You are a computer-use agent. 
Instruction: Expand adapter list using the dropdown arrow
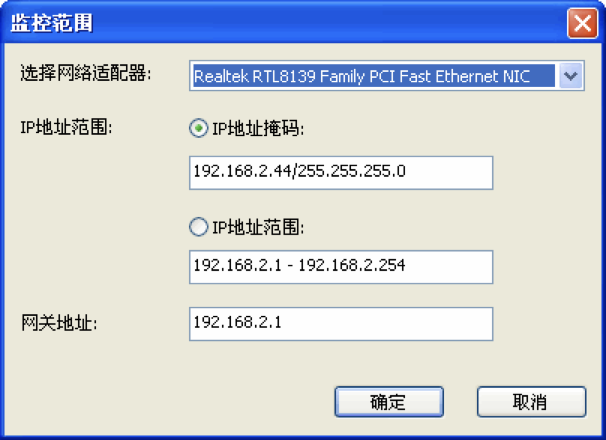click(571, 75)
